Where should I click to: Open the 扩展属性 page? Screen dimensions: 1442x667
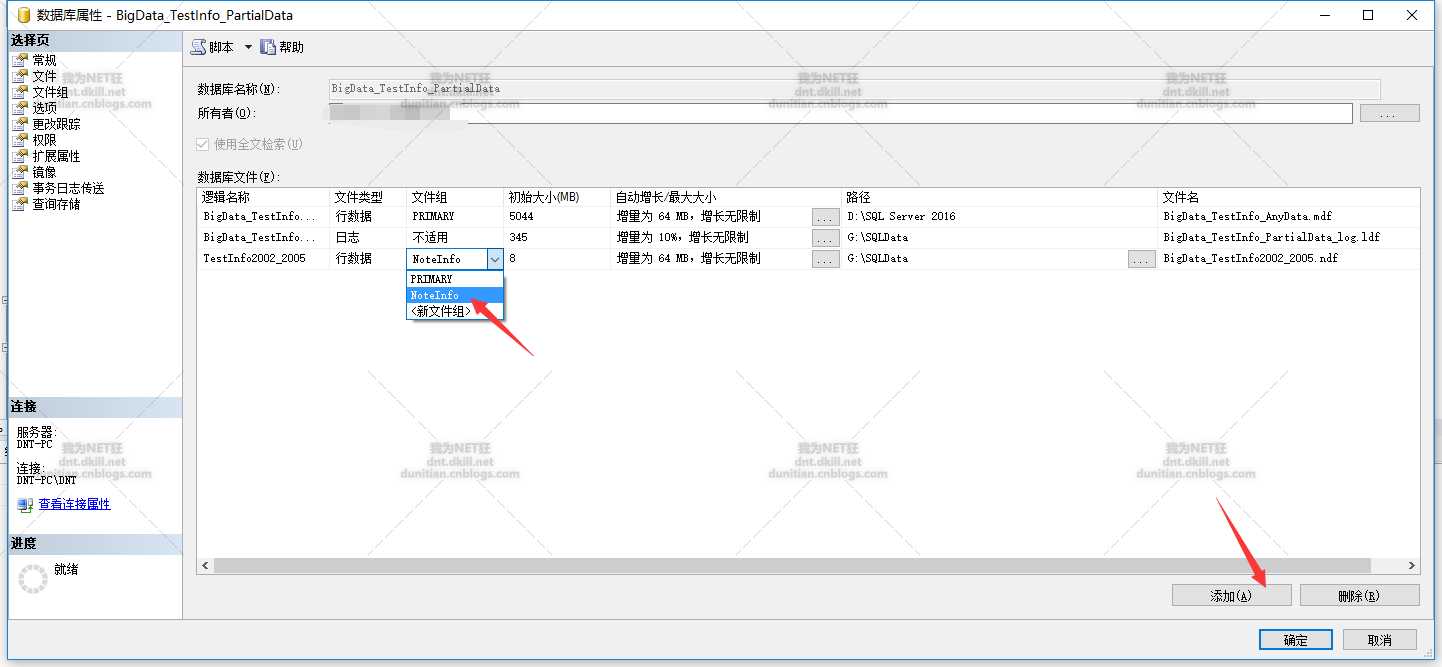coord(56,156)
